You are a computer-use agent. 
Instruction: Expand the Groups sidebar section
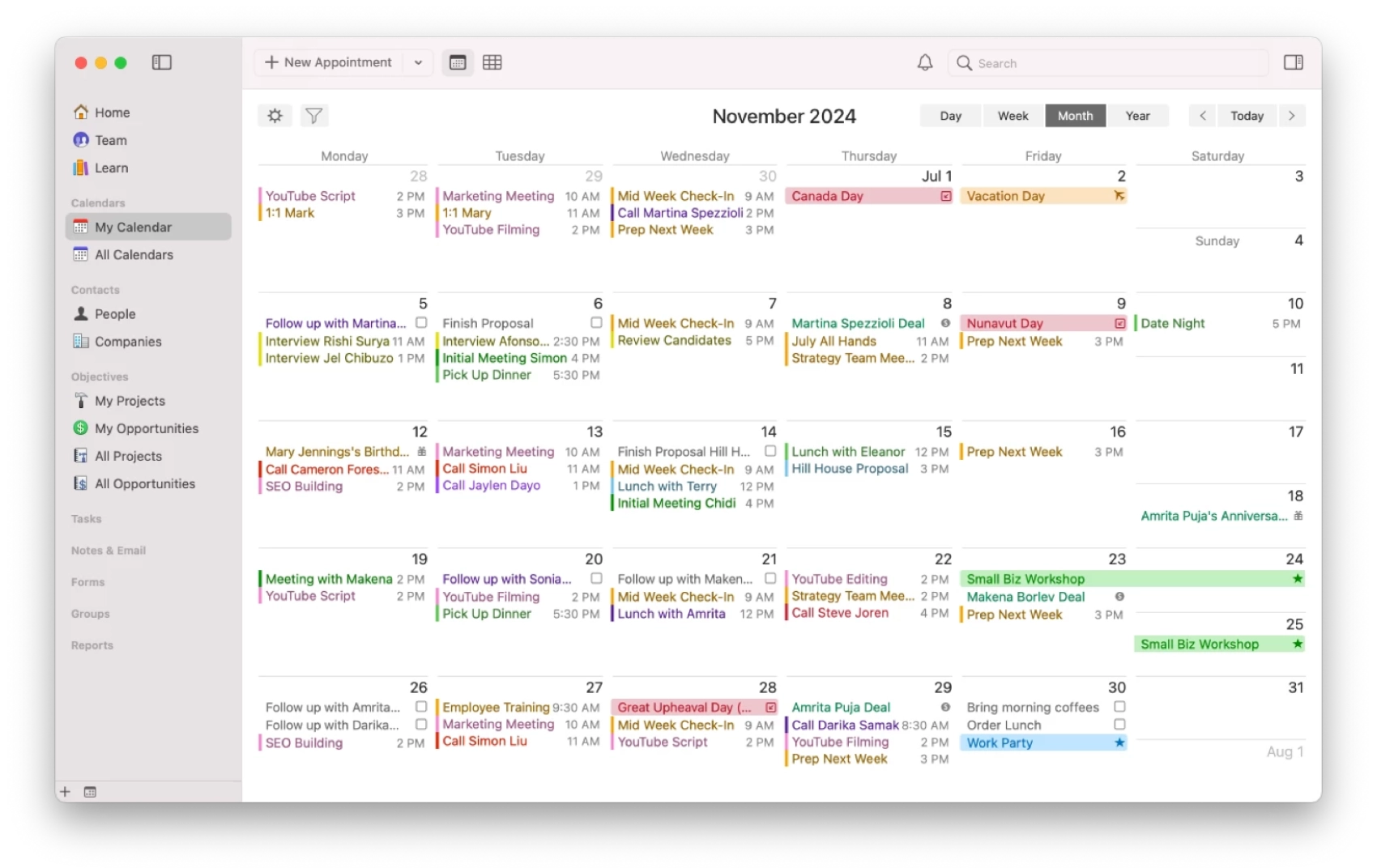pyautogui.click(x=90, y=614)
